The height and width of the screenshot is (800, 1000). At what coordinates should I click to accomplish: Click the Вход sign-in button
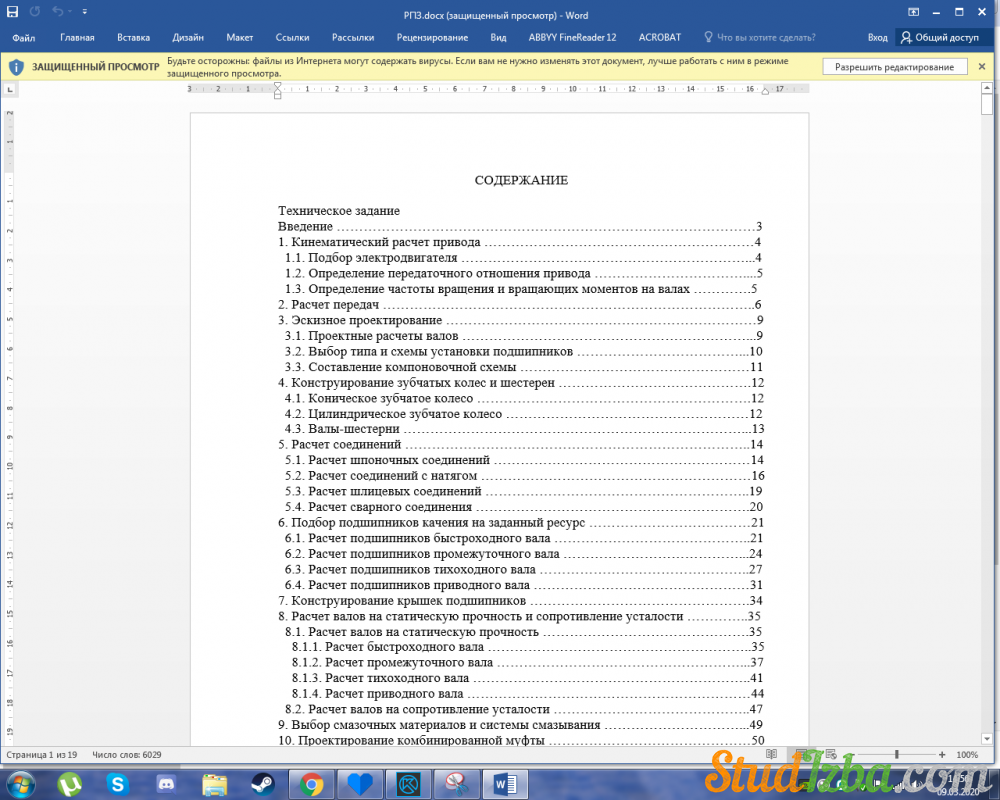coord(878,38)
